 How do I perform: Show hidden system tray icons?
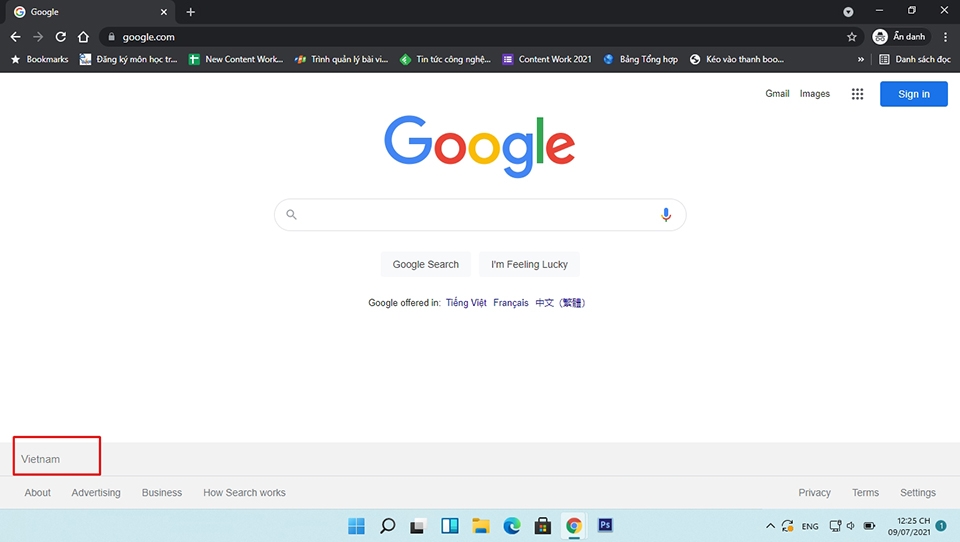coord(770,525)
